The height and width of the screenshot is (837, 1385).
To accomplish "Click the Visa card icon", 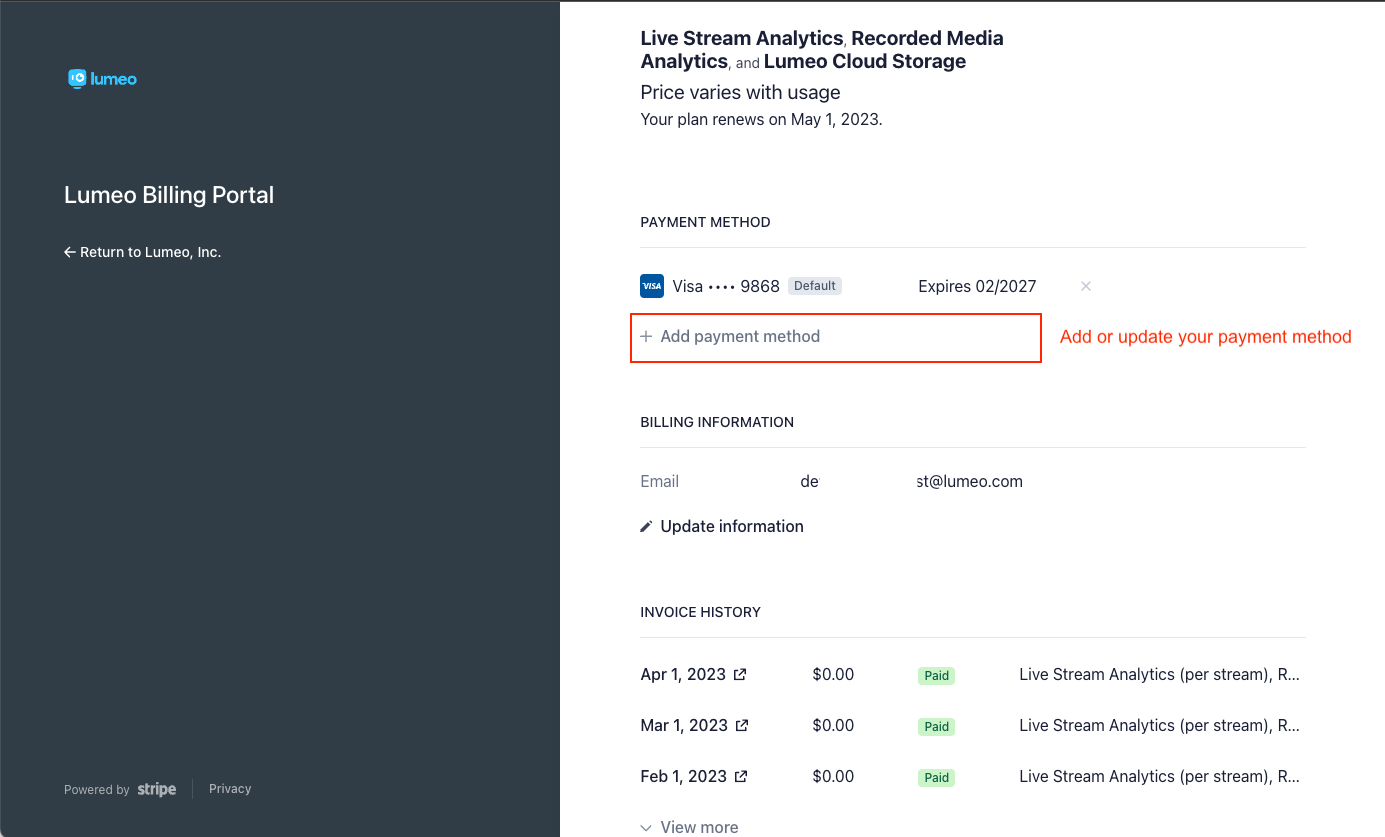I will click(652, 286).
